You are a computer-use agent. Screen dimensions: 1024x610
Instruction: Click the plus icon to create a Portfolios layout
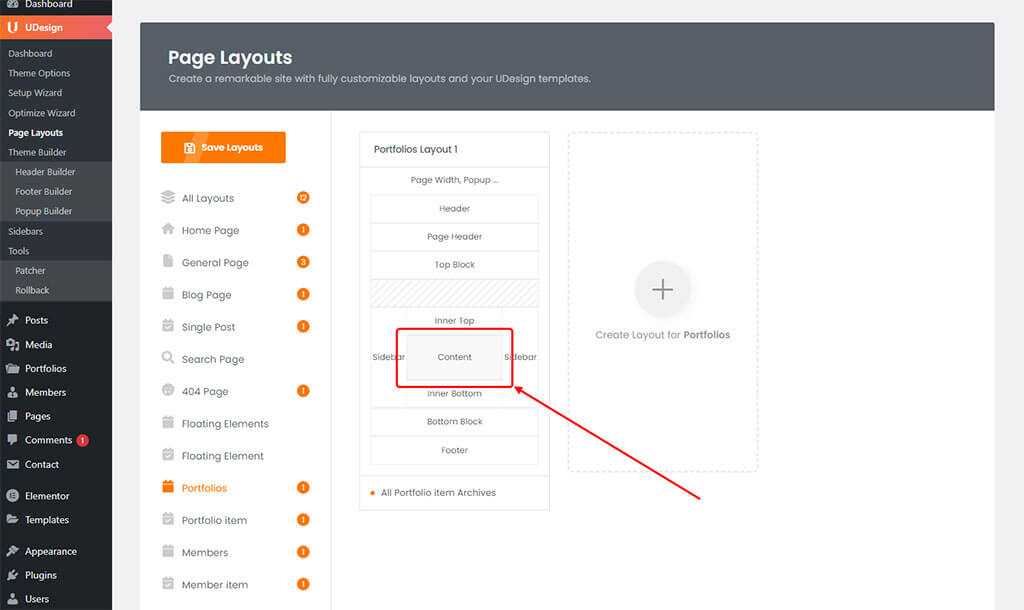[663, 290]
